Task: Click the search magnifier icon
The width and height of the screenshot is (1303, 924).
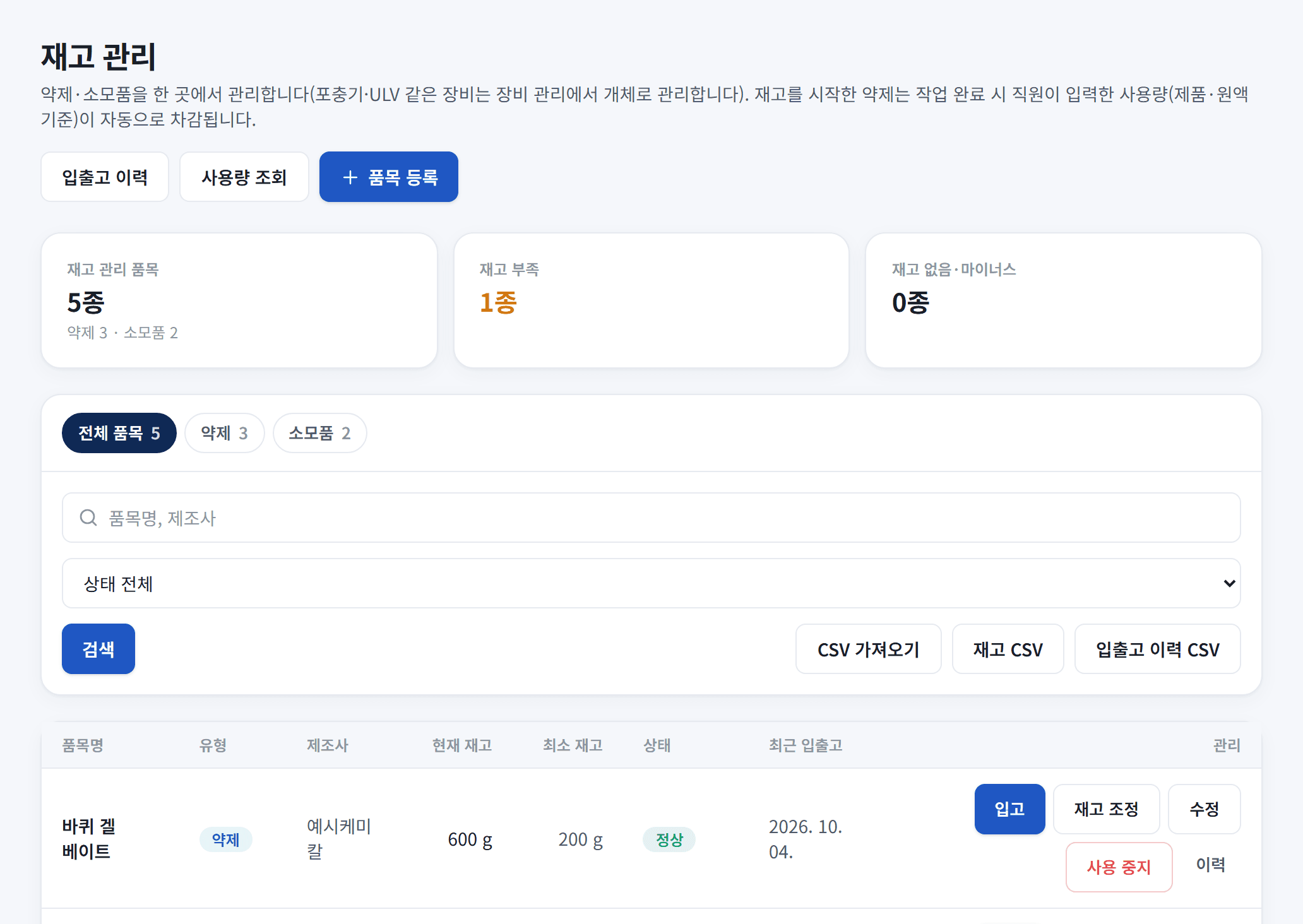Action: click(88, 518)
